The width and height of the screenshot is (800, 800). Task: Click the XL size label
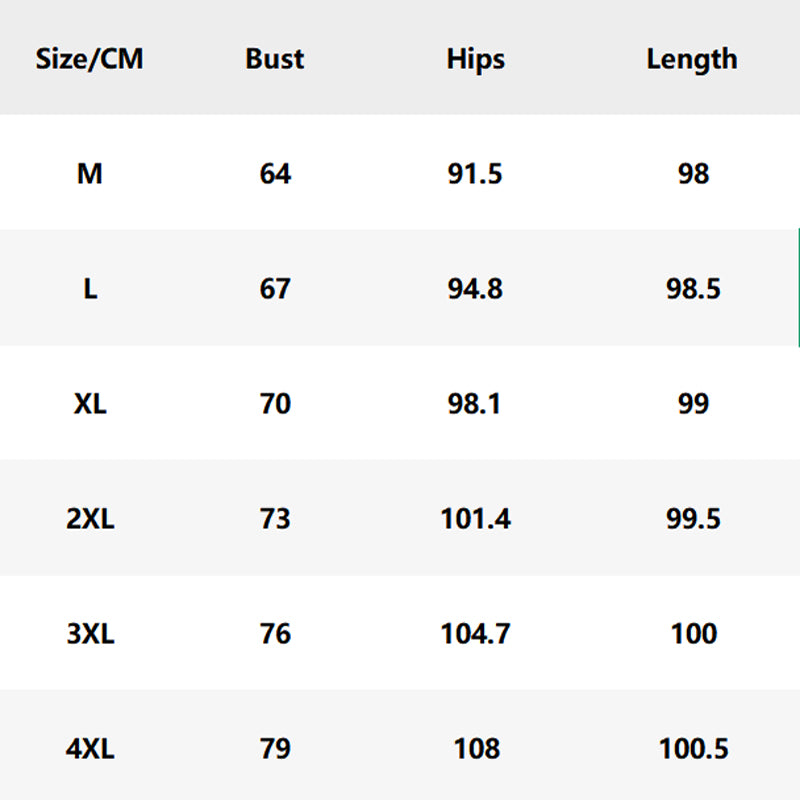point(90,404)
